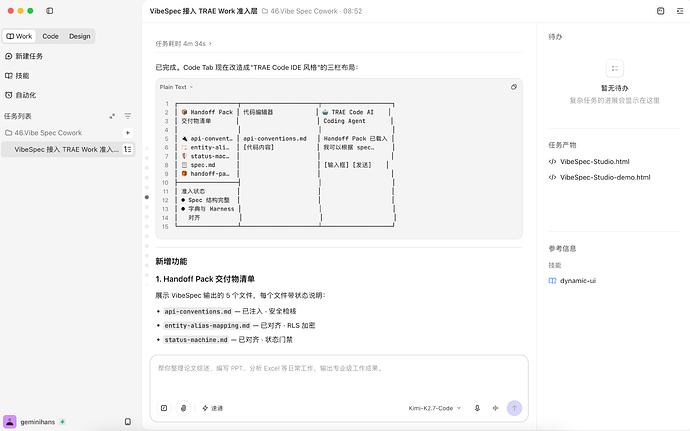The width and height of the screenshot is (690, 431).
Task: Click the api-conventions.md inline code
Action: click(198, 311)
